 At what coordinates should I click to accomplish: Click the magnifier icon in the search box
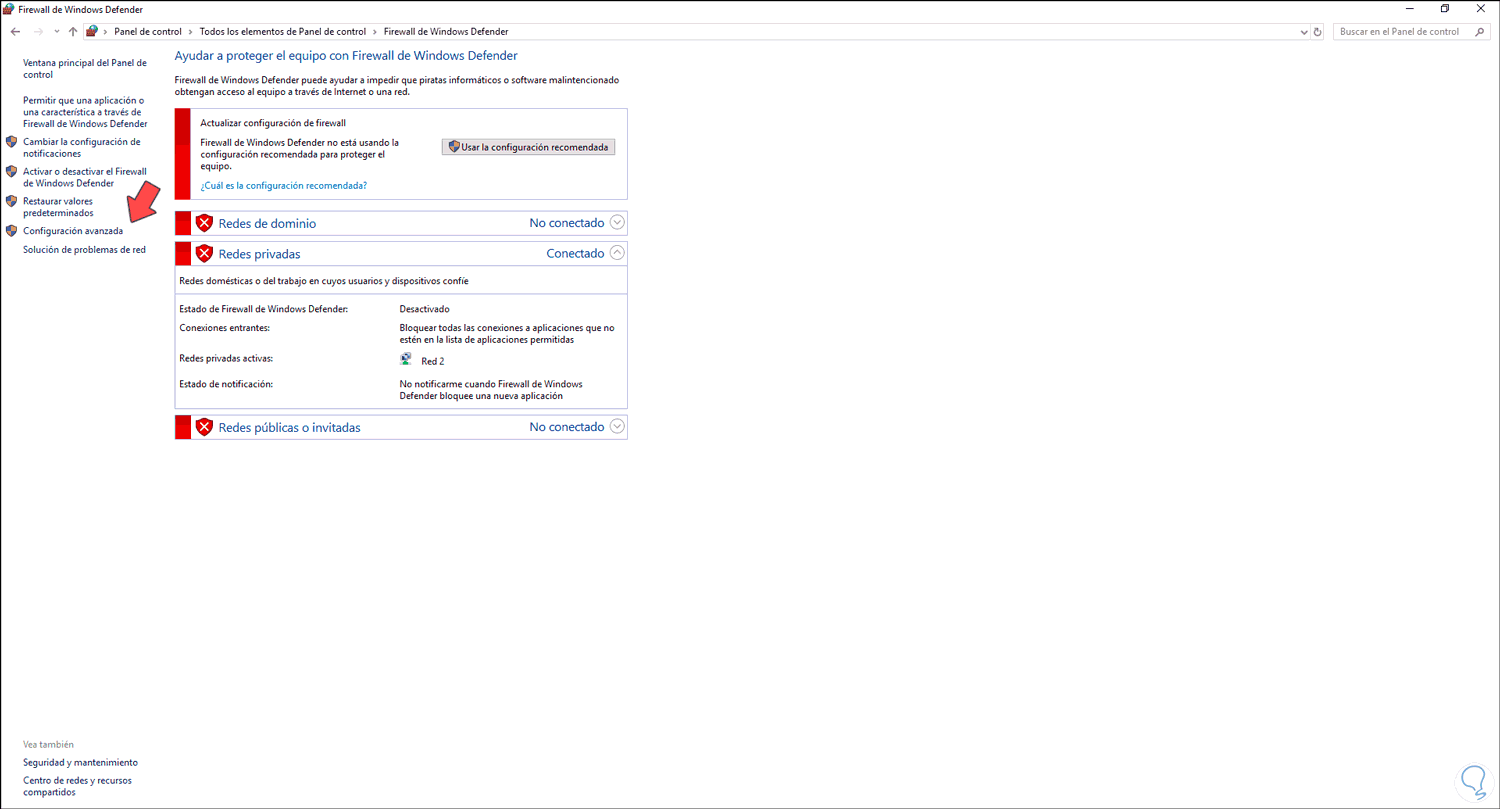pyautogui.click(x=1481, y=32)
